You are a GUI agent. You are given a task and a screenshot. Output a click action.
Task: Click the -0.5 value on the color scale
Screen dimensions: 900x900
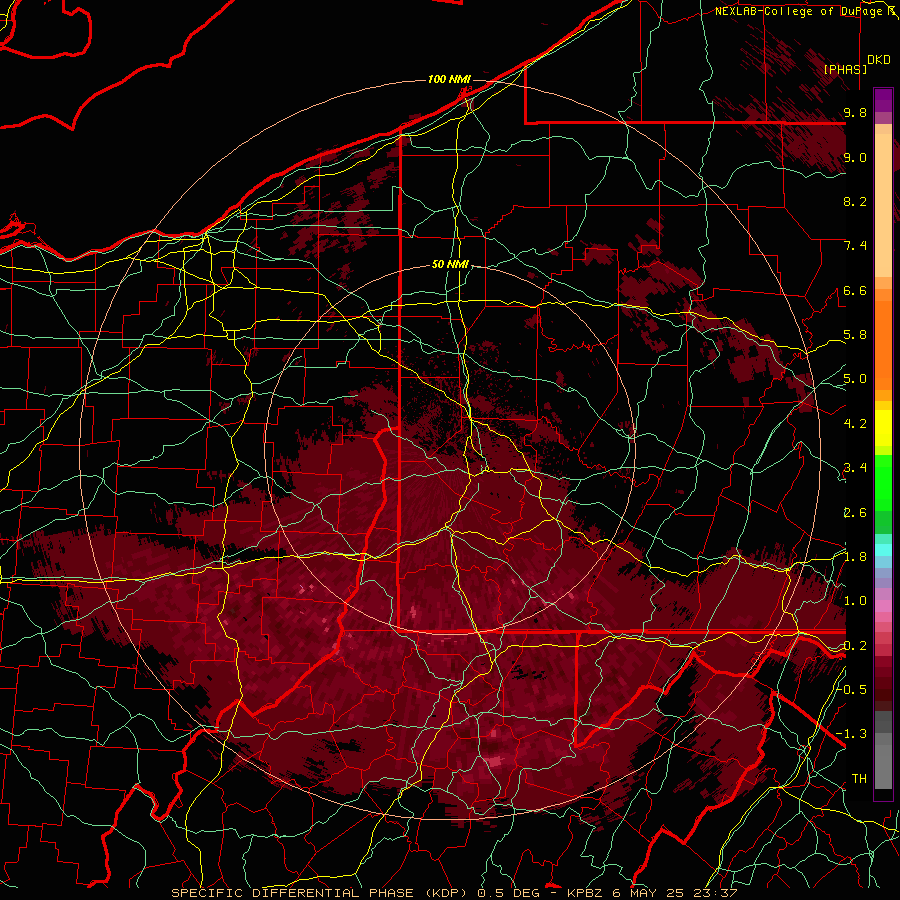pos(852,689)
